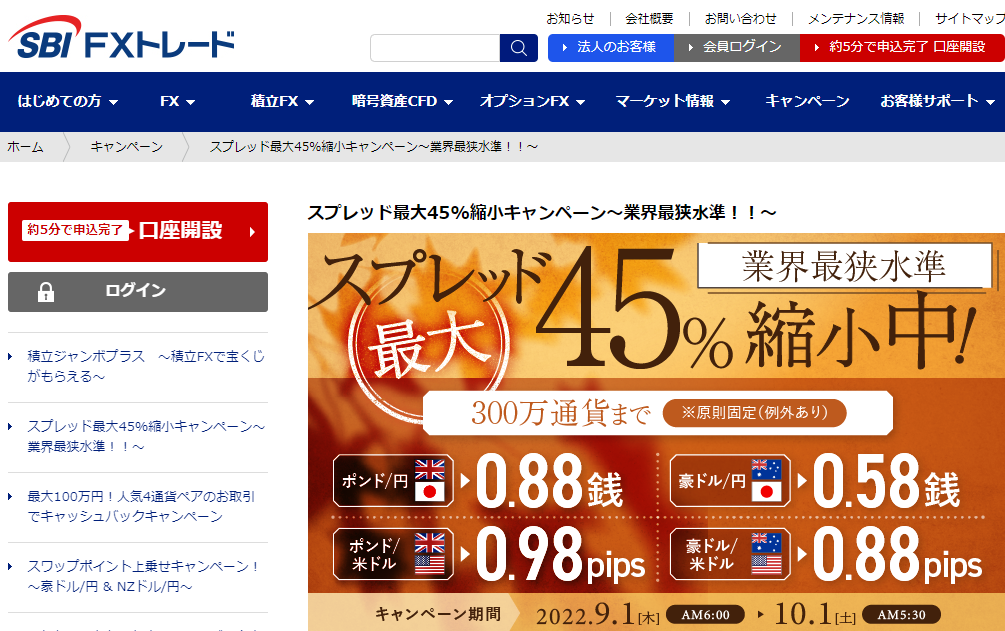Click the 300万通貨まで text
Viewport: 1005px width, 631px height.
(x=561, y=412)
